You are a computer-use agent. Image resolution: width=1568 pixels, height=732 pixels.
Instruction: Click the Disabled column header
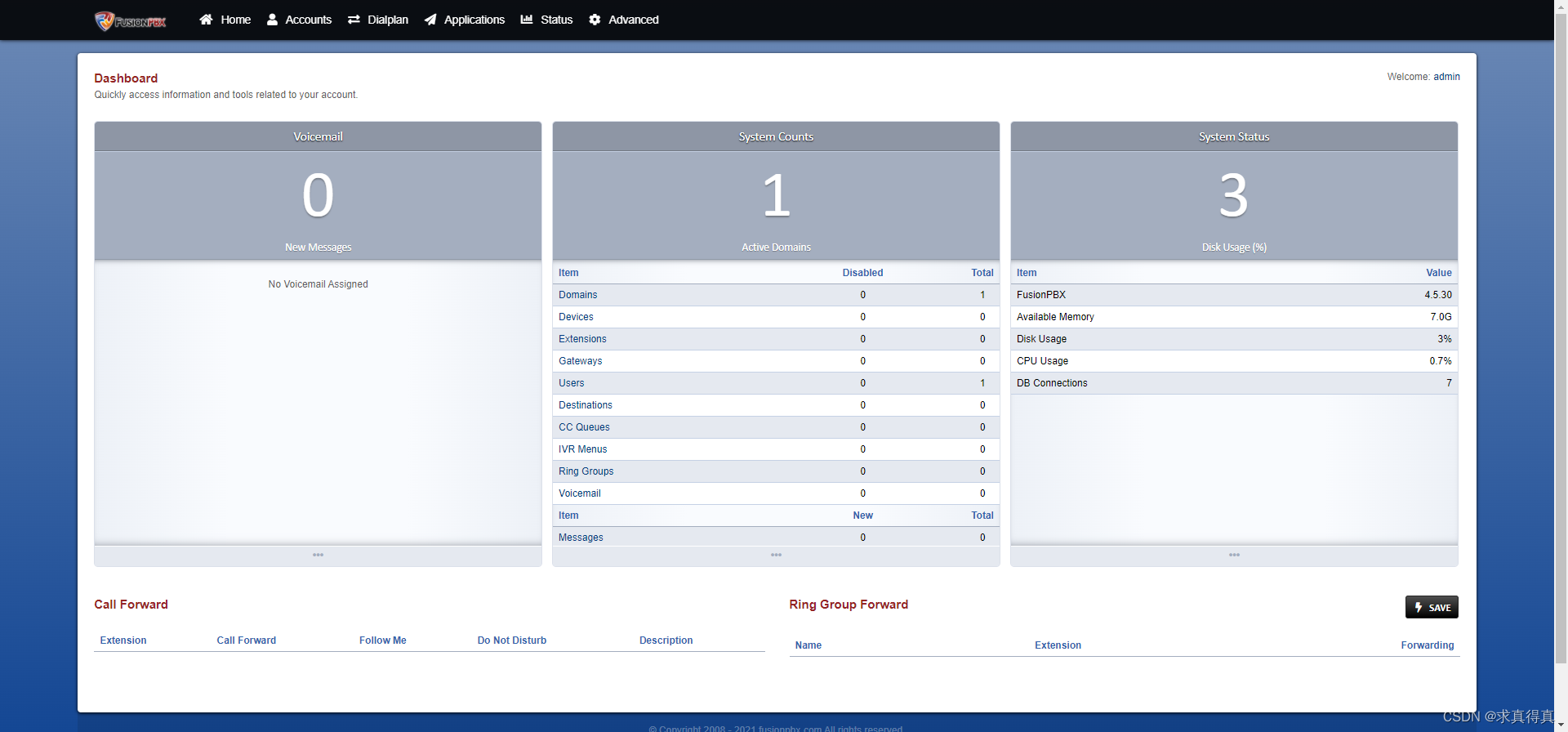pyautogui.click(x=862, y=273)
